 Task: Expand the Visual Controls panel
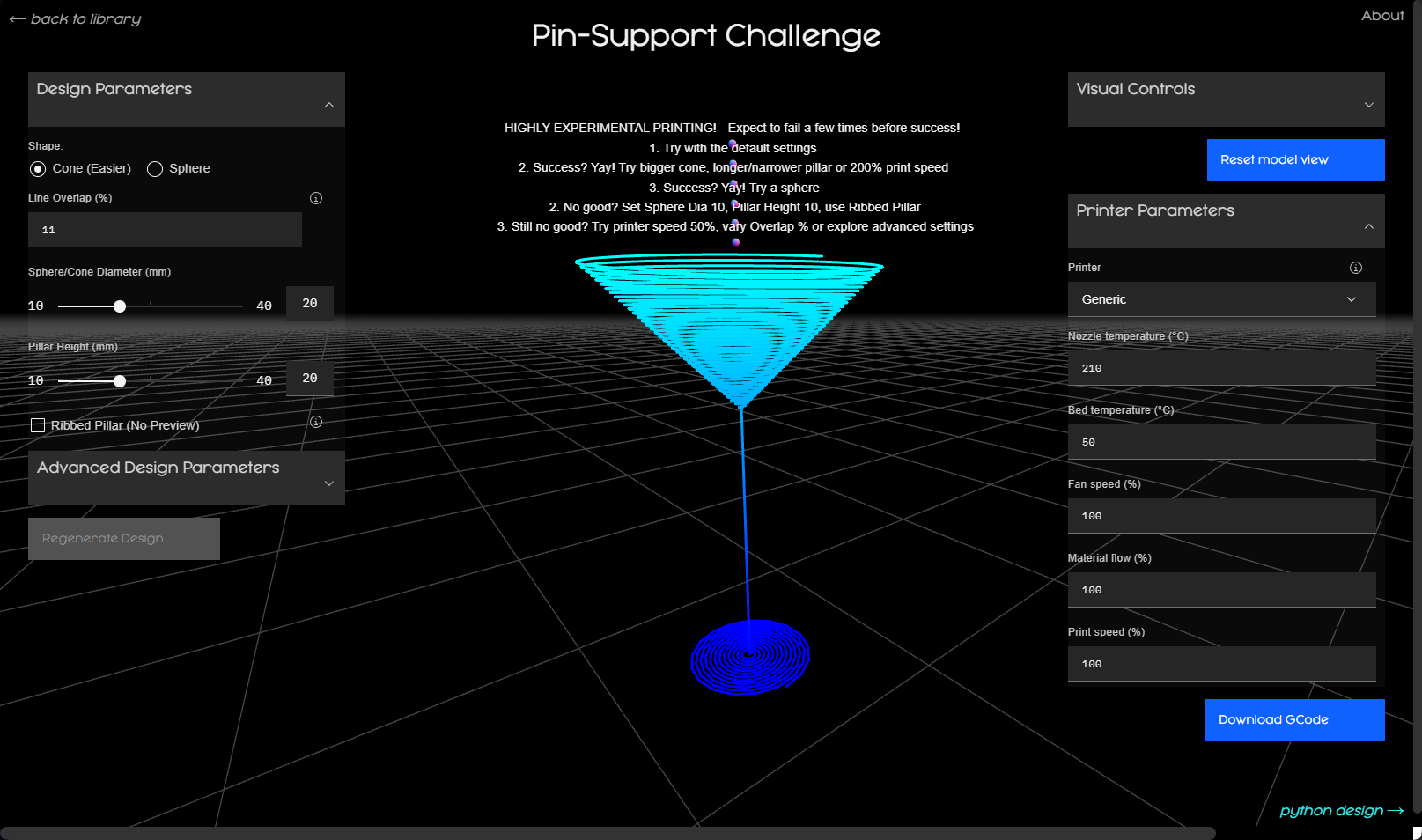(x=1368, y=105)
